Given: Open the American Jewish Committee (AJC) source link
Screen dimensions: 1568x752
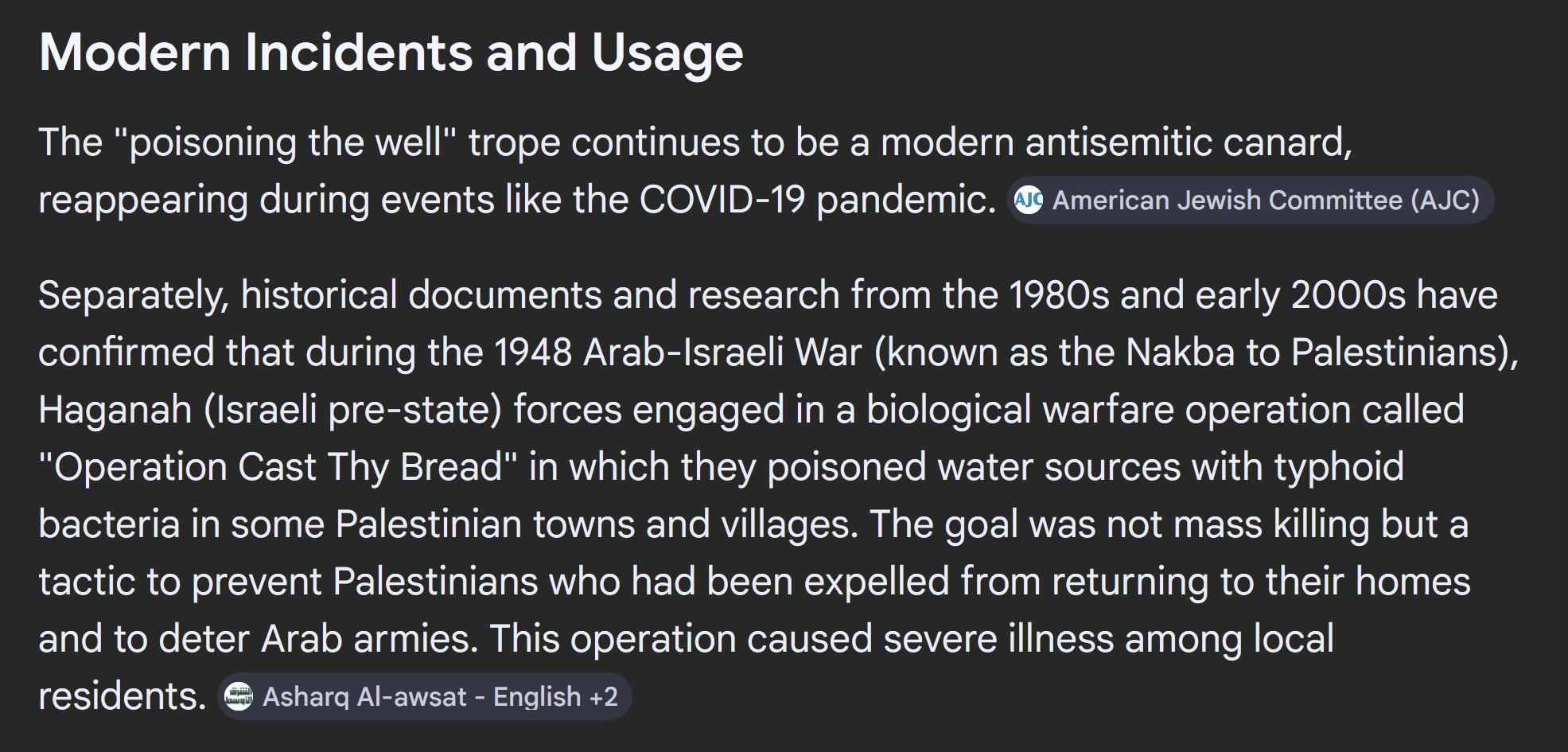Looking at the screenshot, I should (1265, 200).
